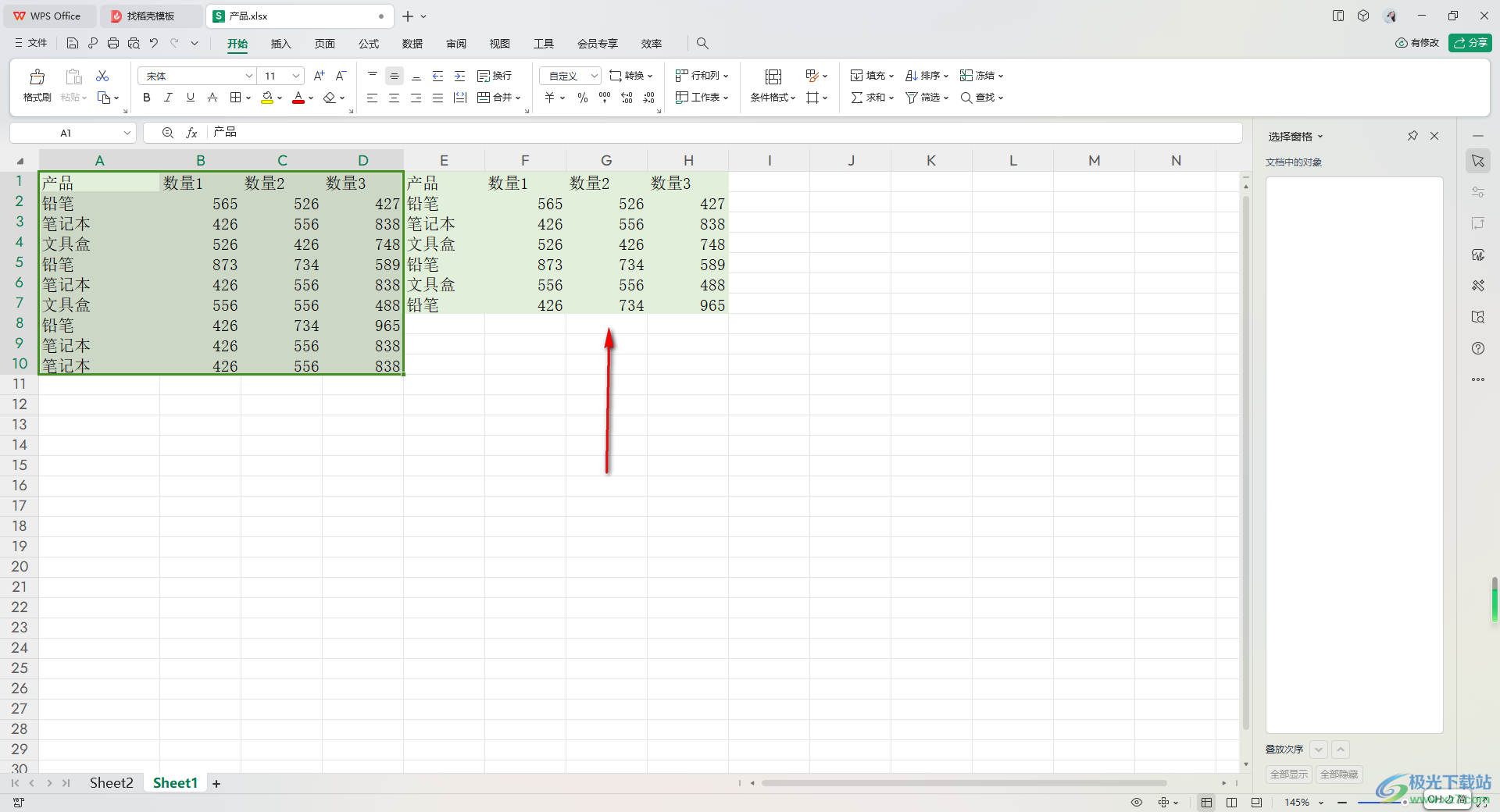1500x812 pixels.
Task: Open the Insert (插入) ribbon tab
Action: click(280, 44)
